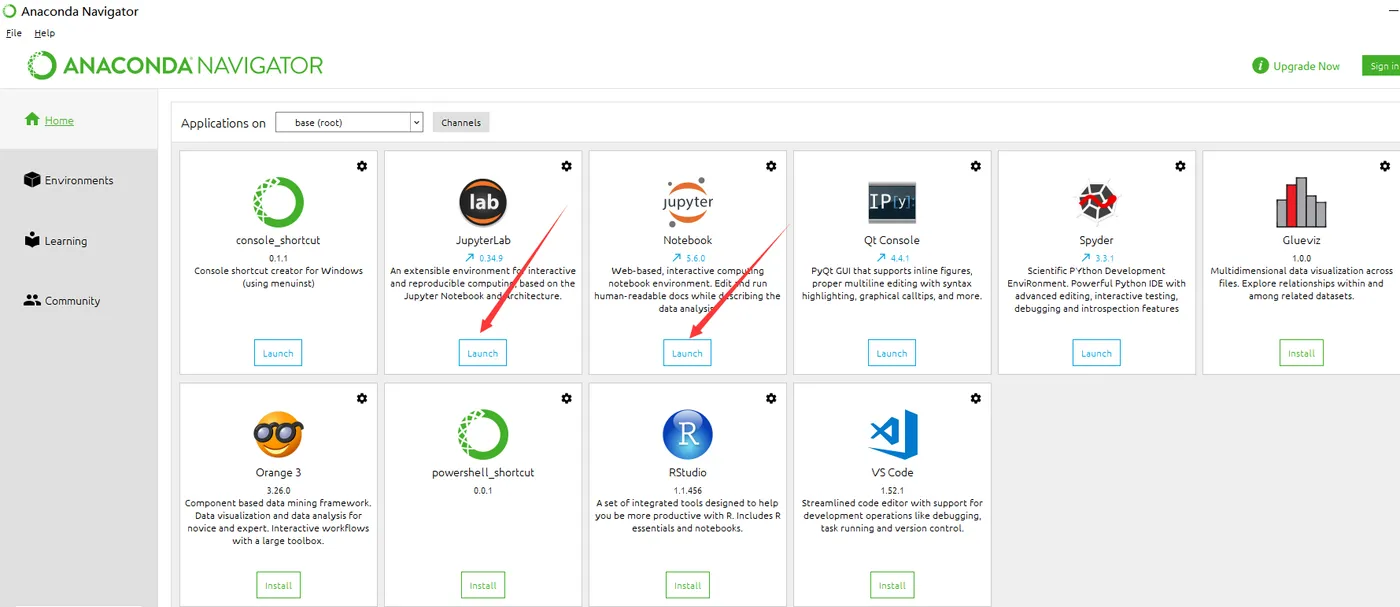Open the gear options on Notebook tile
This screenshot has width=1400, height=607.
pos(771,166)
